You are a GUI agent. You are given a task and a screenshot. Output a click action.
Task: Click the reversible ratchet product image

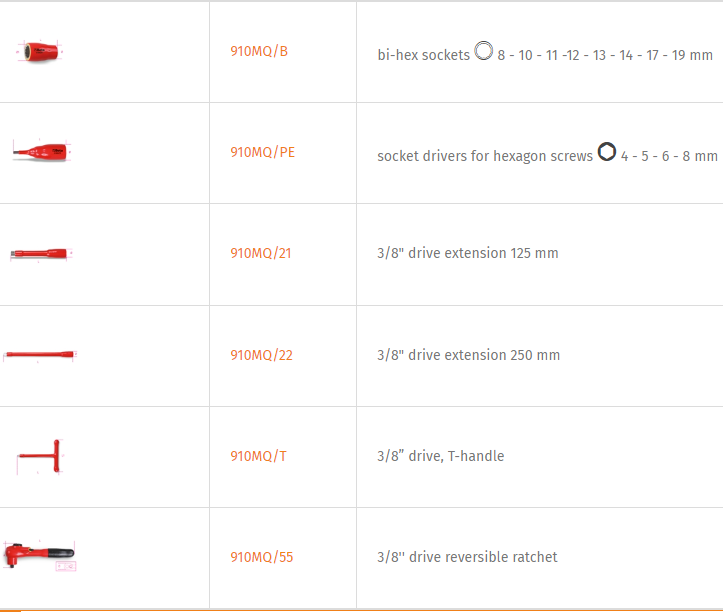click(x=40, y=553)
